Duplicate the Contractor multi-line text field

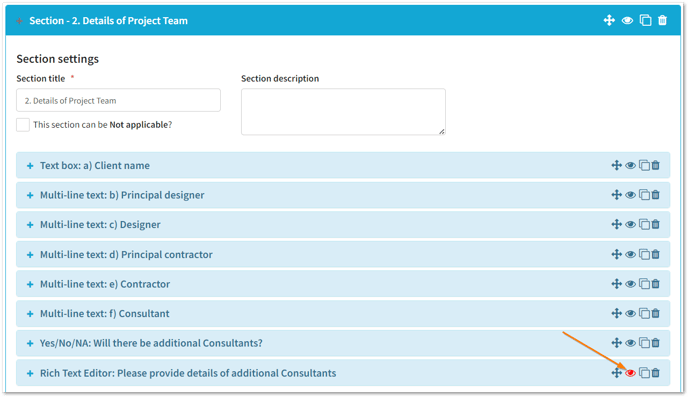(x=644, y=284)
